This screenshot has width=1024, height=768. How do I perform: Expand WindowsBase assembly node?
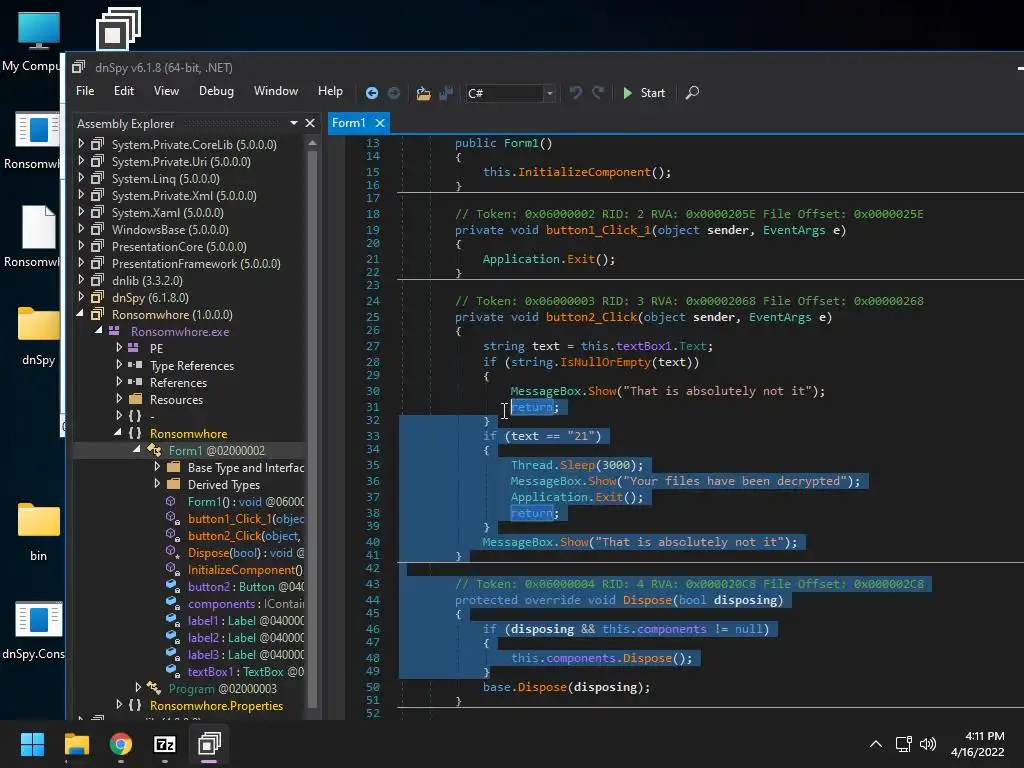(81, 229)
